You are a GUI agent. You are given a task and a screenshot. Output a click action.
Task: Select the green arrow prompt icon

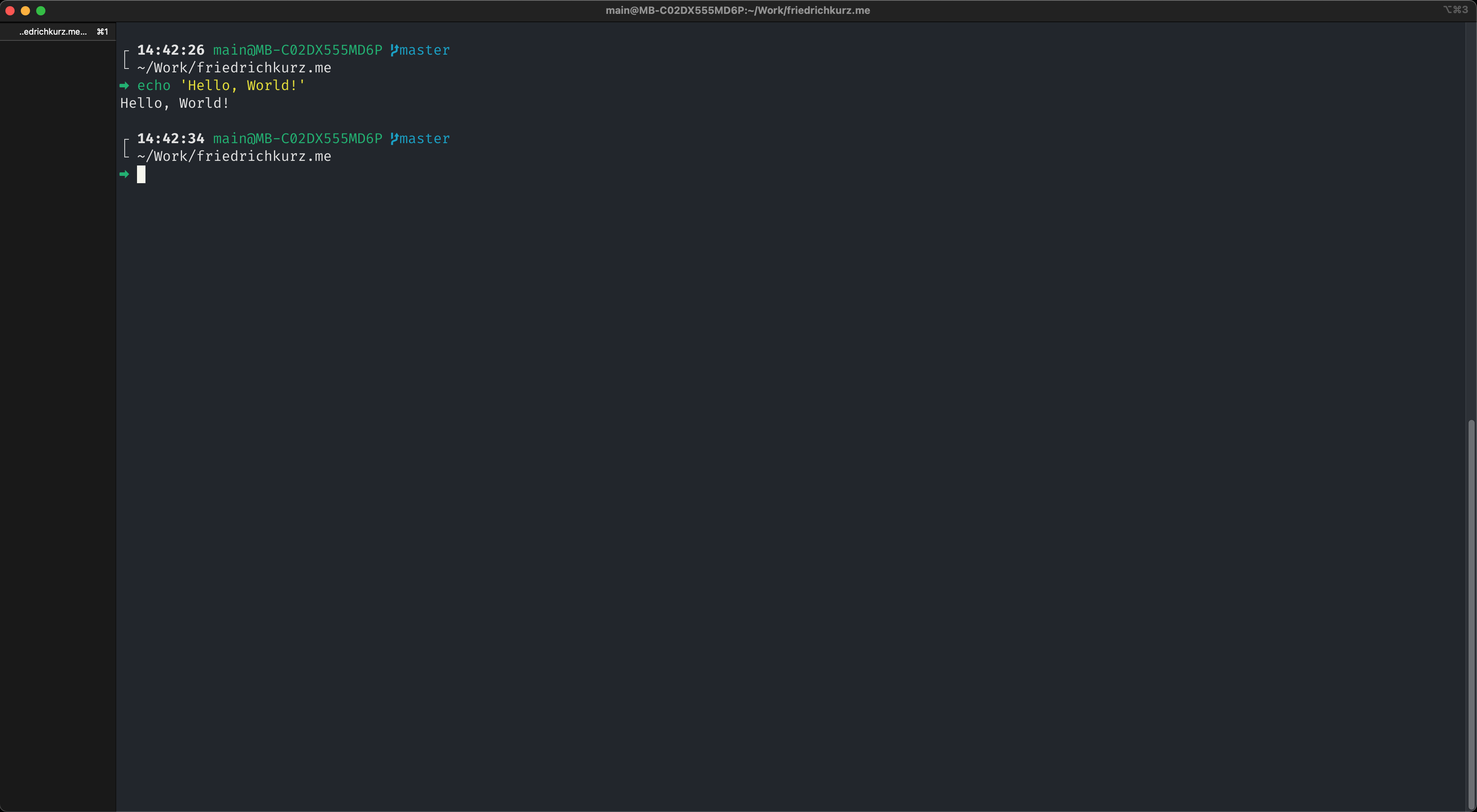125,85
